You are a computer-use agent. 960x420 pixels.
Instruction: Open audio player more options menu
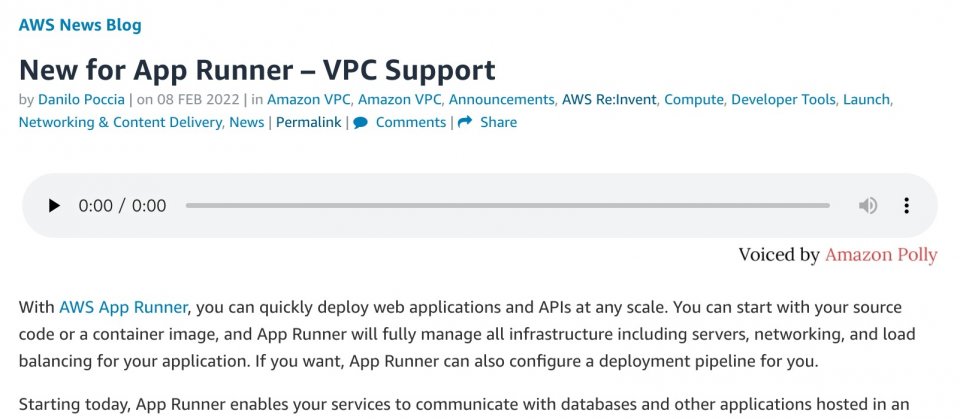pyautogui.click(x=906, y=206)
